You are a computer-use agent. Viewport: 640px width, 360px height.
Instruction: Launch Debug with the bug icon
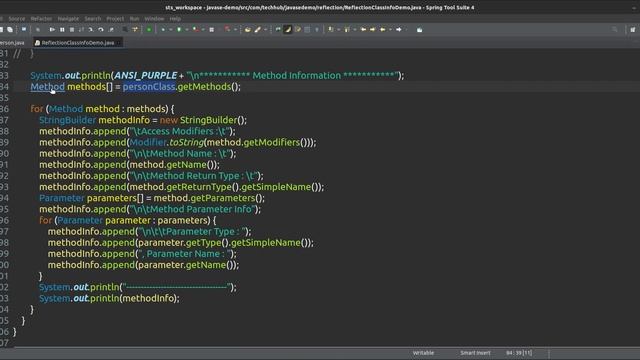[x=163, y=29]
